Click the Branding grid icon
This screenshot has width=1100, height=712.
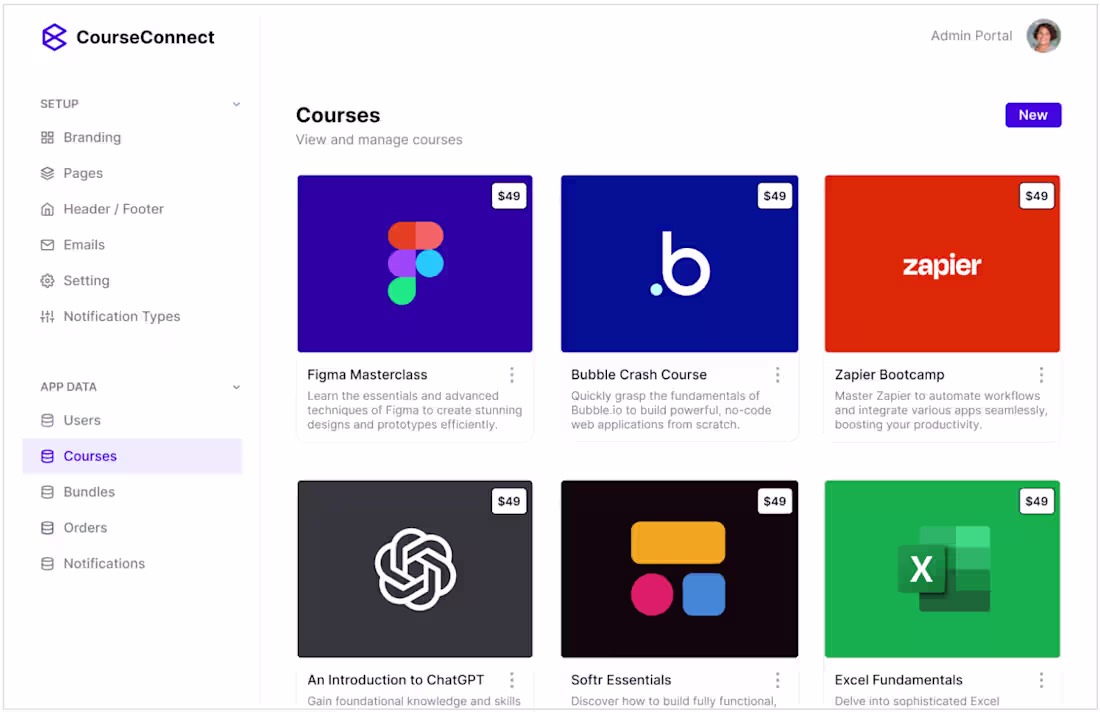[47, 137]
